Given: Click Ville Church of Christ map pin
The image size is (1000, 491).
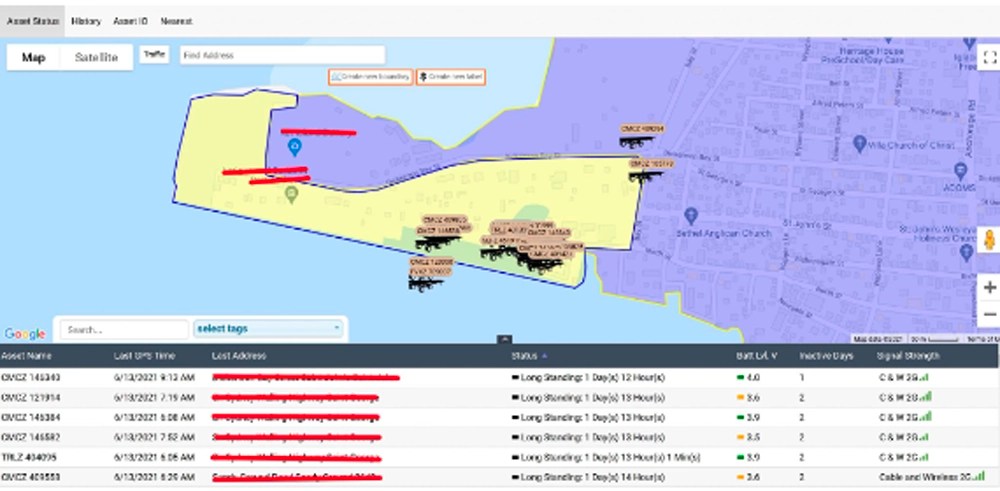Looking at the screenshot, I should point(858,143).
